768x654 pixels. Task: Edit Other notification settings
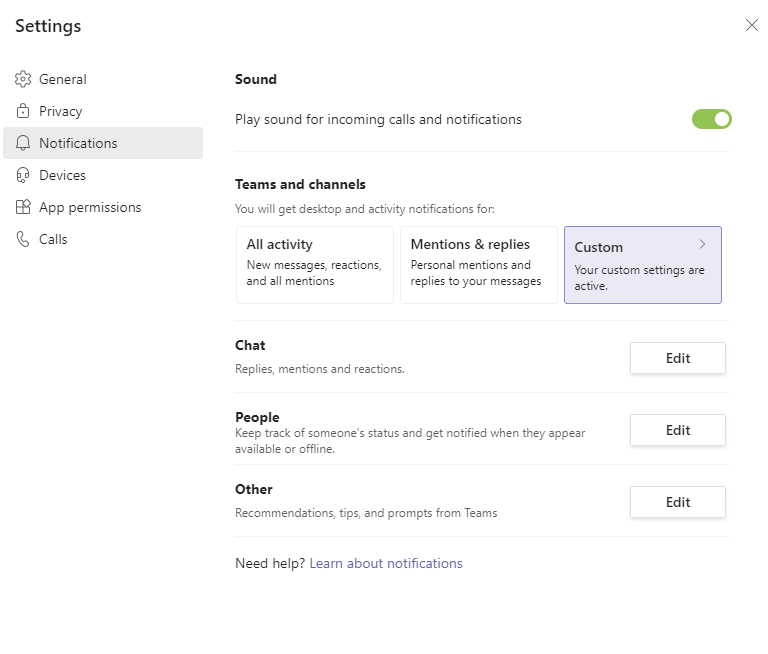click(677, 502)
